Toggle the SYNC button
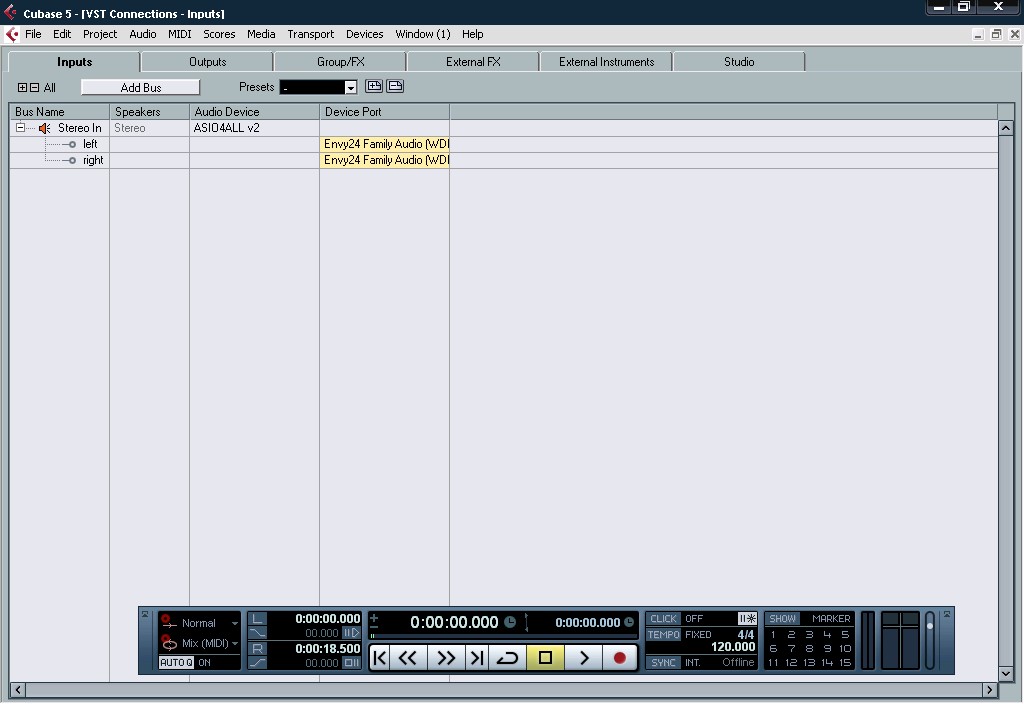This screenshot has width=1024, height=704. tap(664, 662)
